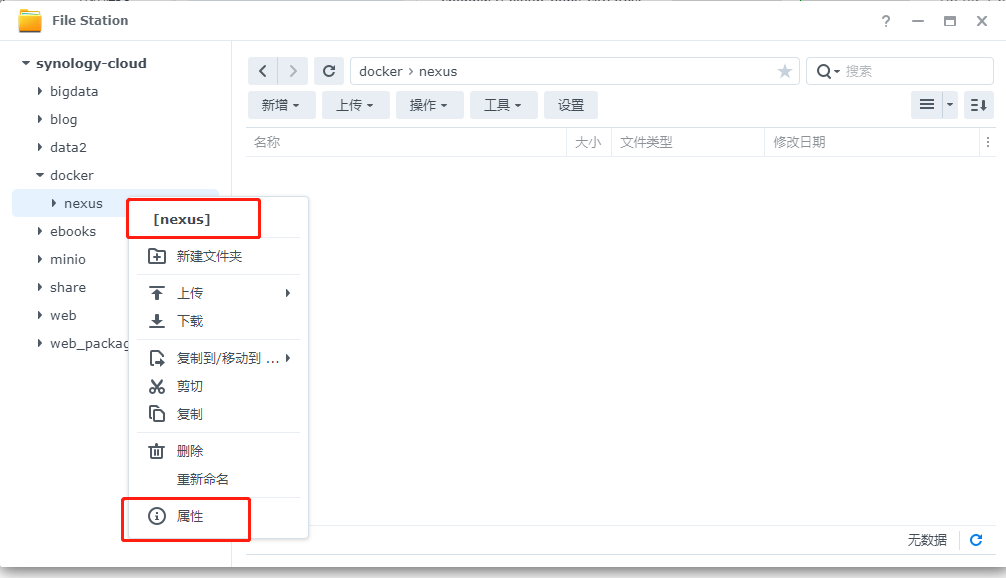The height and width of the screenshot is (578, 1006).
Task: Click the download icon in the context menu
Action: 157,323
